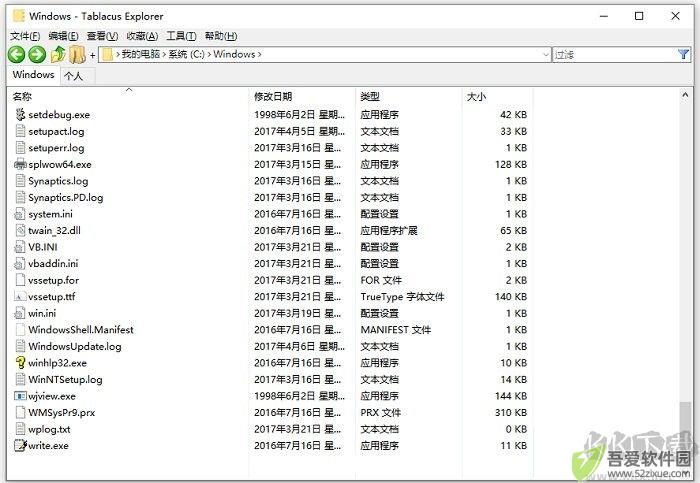The width and height of the screenshot is (700, 483).
Task: Maximize the Tablacus Explorer window
Action: [x=639, y=16]
